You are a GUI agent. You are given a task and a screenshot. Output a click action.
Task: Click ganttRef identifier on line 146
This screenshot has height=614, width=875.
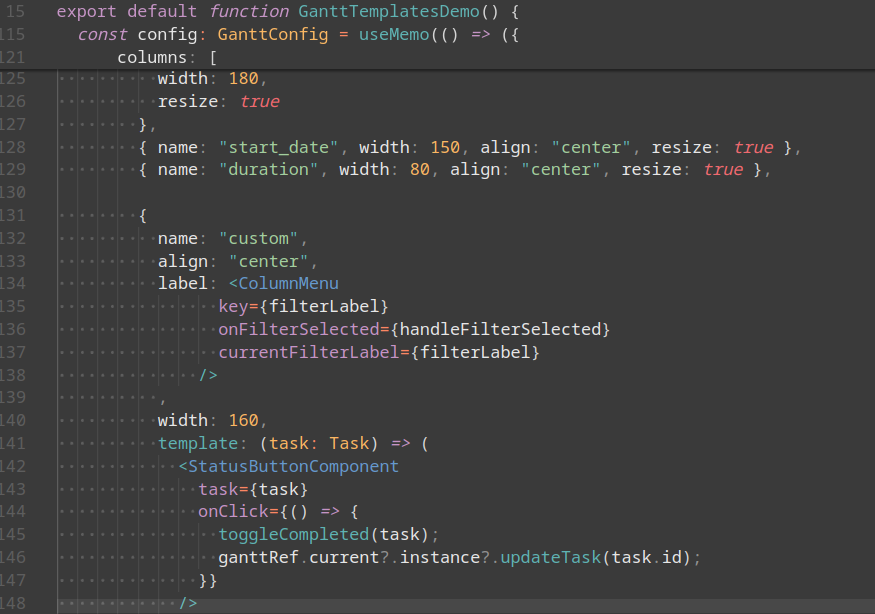pyautogui.click(x=258, y=557)
